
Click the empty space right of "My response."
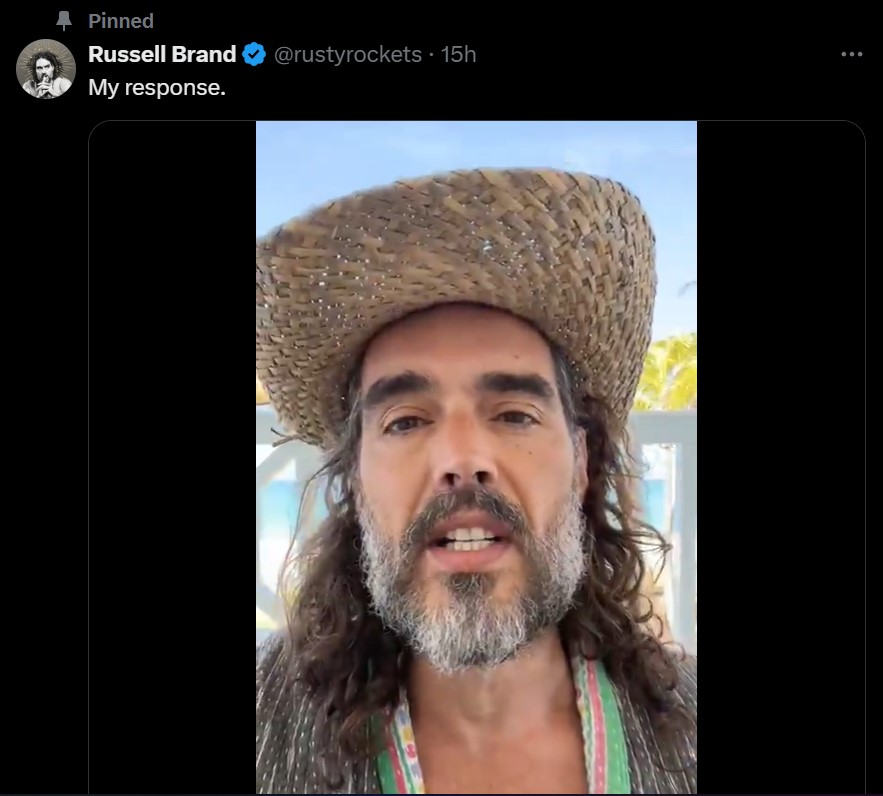coord(500,87)
